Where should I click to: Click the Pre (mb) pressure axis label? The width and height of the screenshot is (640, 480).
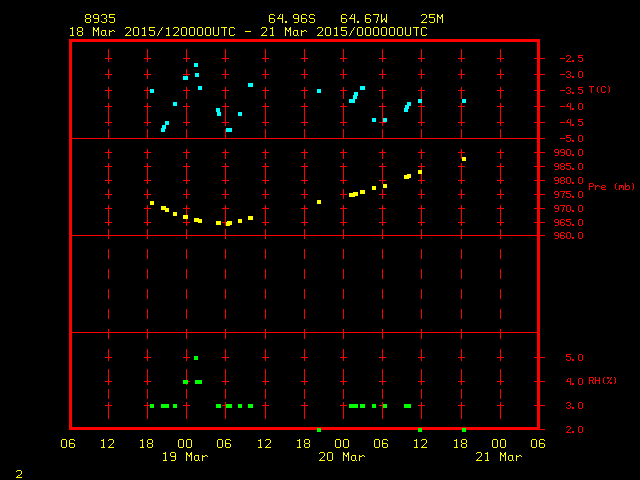[611, 187]
